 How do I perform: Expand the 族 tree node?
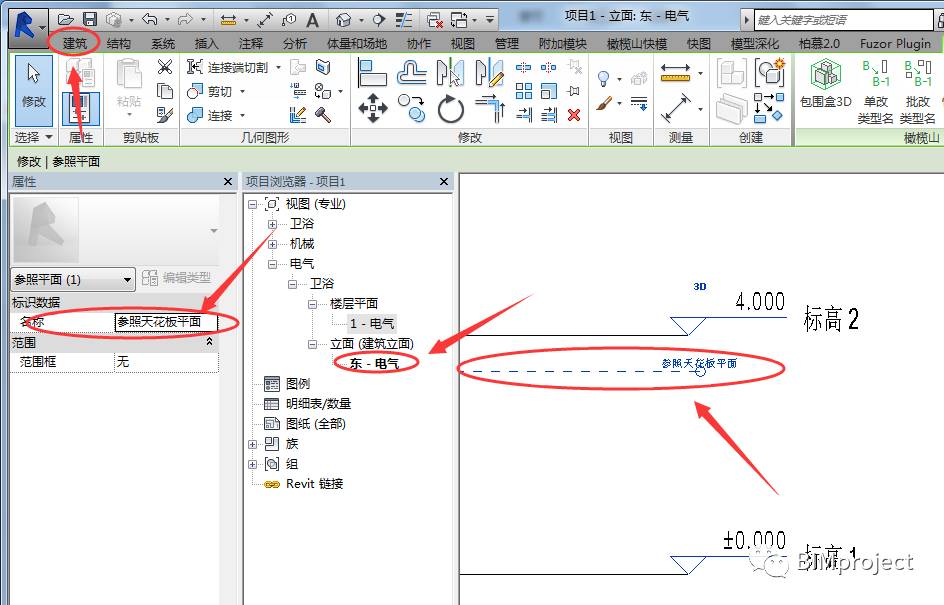(x=252, y=444)
